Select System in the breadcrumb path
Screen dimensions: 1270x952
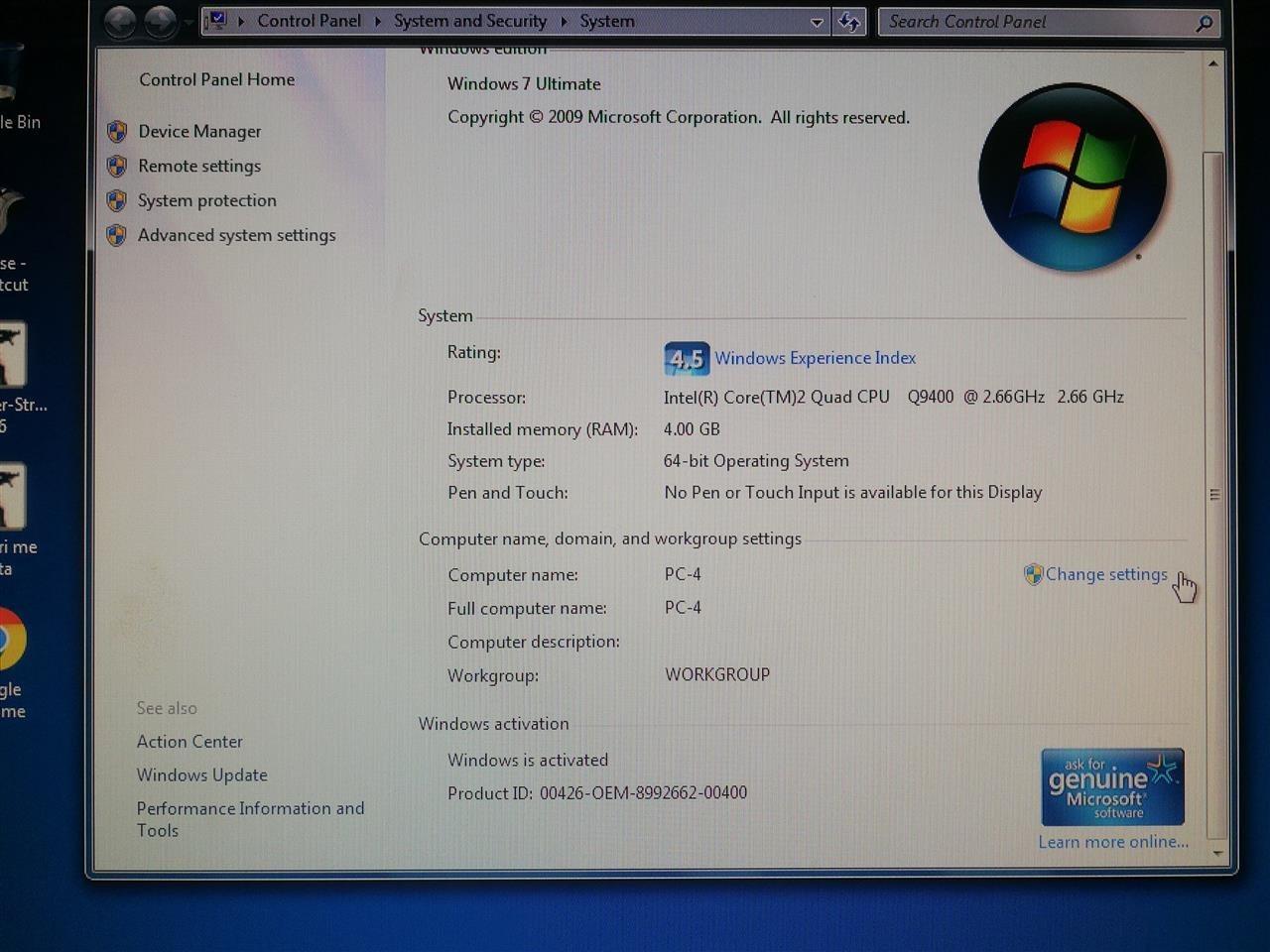tap(607, 21)
